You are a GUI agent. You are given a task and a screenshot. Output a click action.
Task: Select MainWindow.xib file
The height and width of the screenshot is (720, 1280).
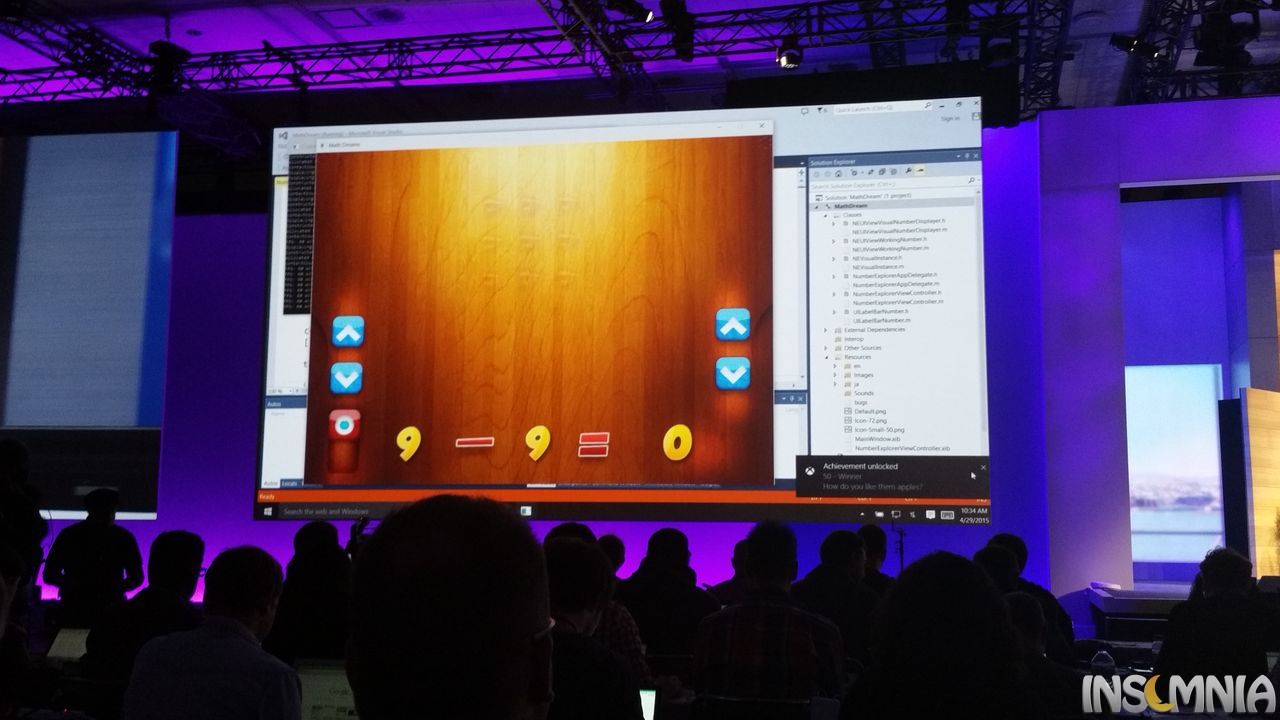877,439
